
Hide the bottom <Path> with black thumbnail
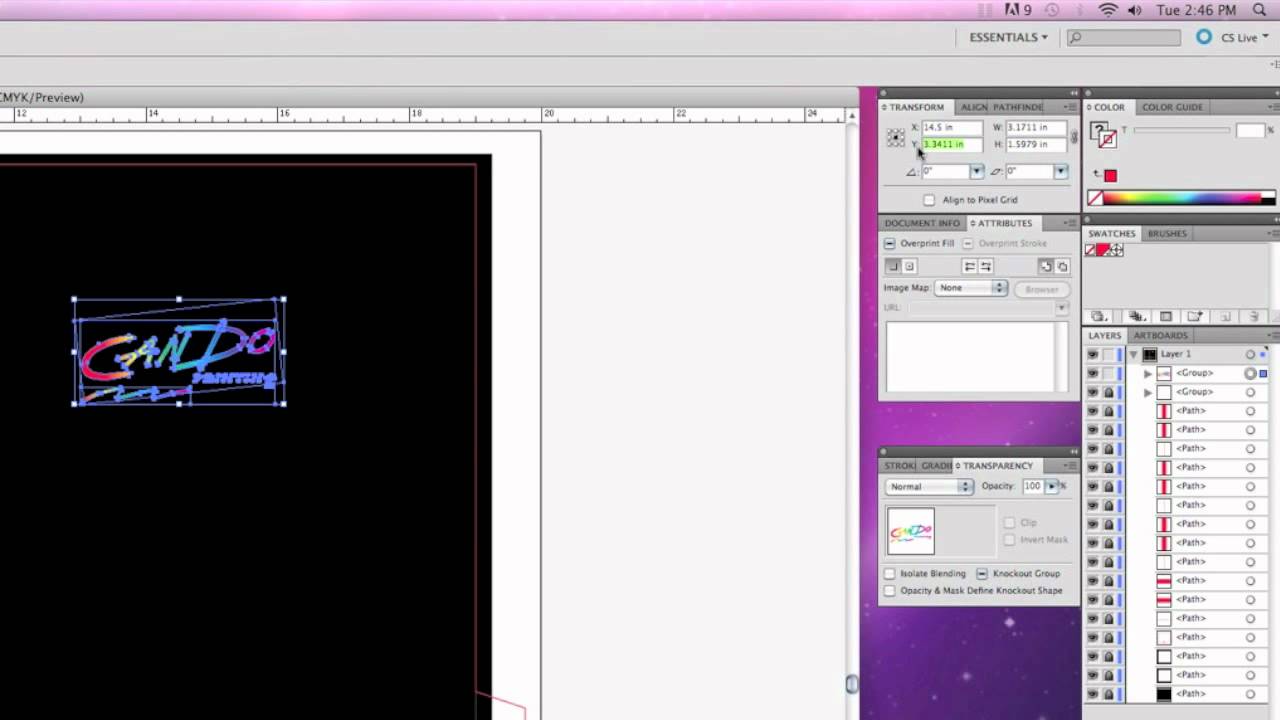coord(1092,694)
